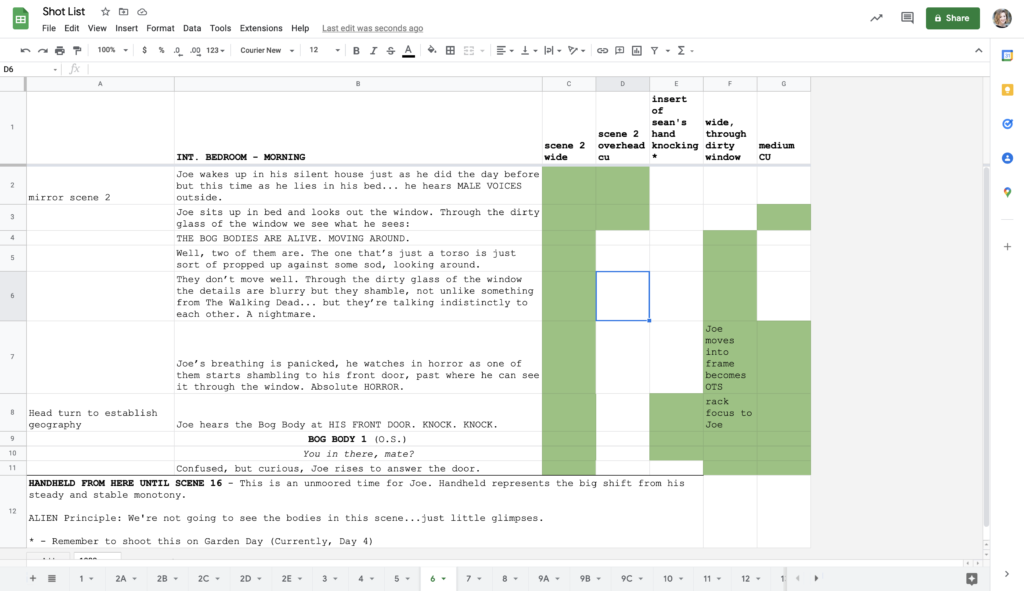This screenshot has width=1024, height=591.
Task: Open the Functions sigma dropdown
Action: click(x=685, y=50)
